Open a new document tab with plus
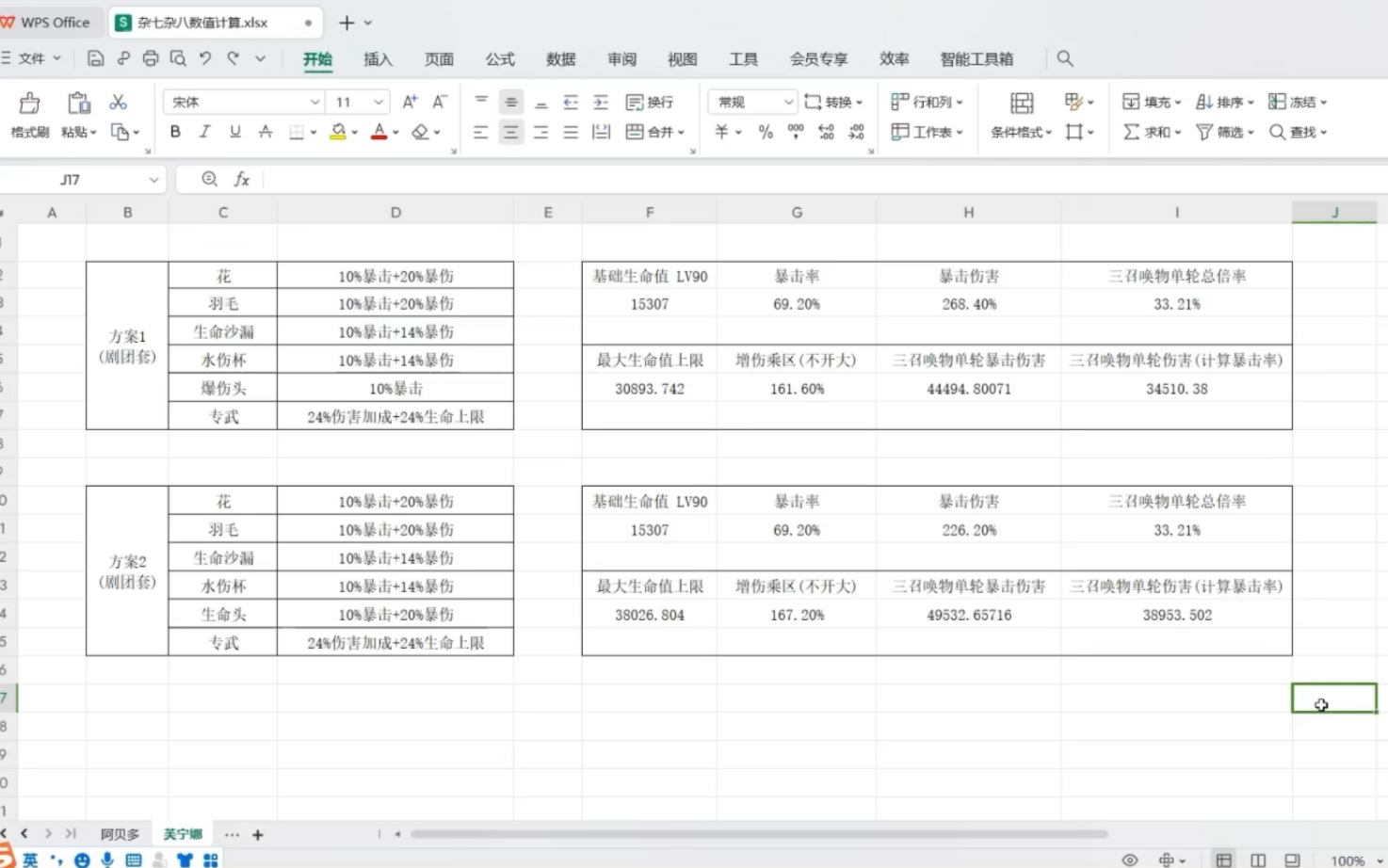The width and height of the screenshot is (1388, 868). pyautogui.click(x=347, y=23)
